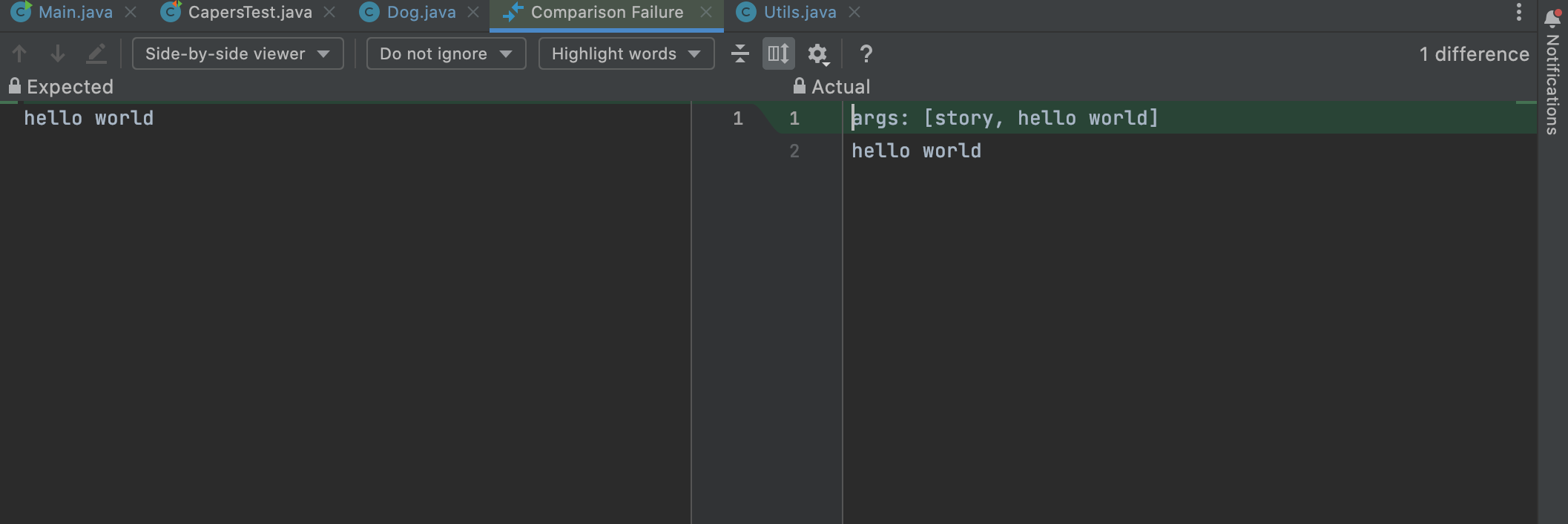The image size is (1568, 524).
Task: Toggle synchronize scrolling button
Action: click(778, 53)
